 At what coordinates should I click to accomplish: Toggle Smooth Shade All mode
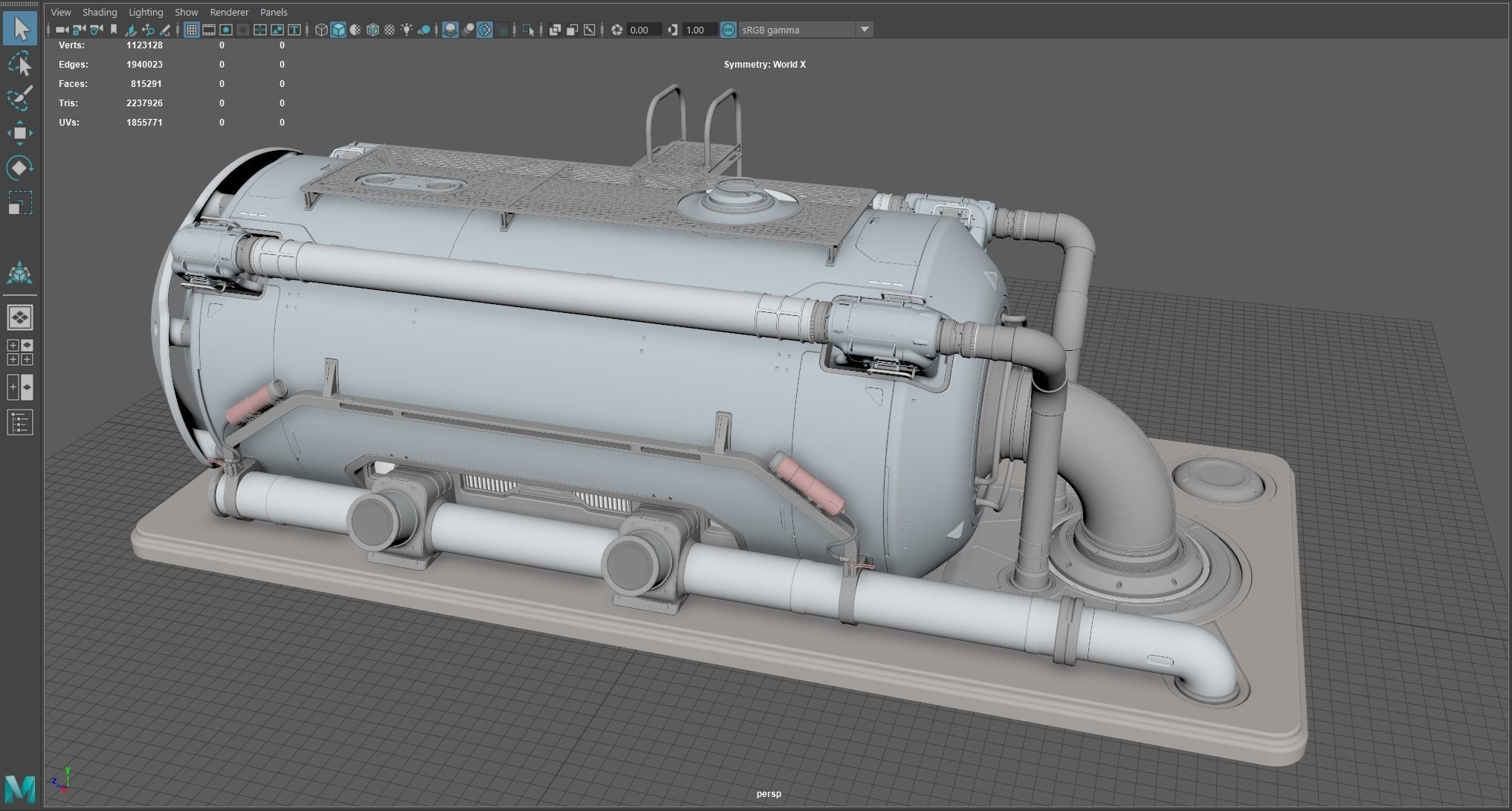(x=338, y=30)
